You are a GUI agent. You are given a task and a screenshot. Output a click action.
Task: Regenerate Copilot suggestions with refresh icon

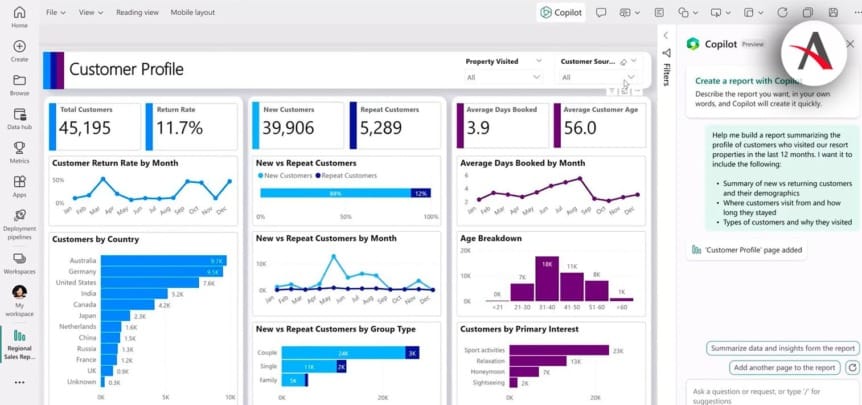point(853,368)
